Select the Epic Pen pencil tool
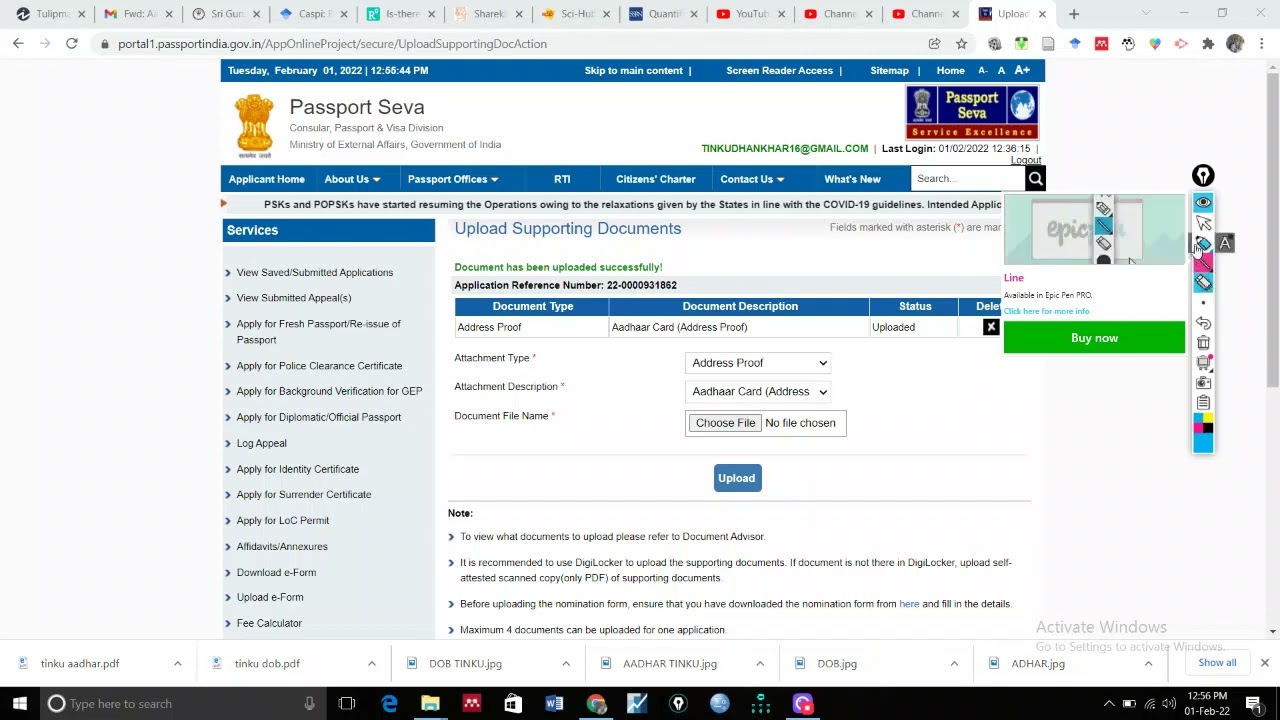Image resolution: width=1280 pixels, height=720 pixels. 1203,243
